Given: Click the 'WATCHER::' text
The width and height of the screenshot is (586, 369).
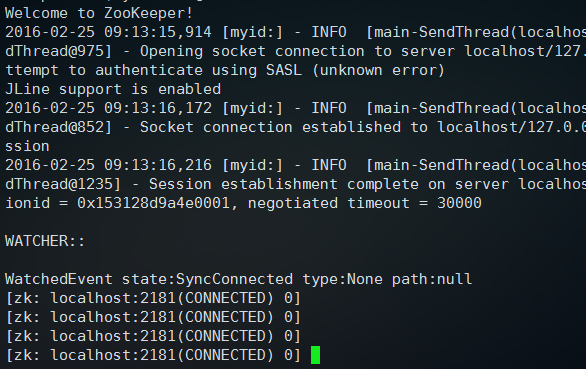Looking at the screenshot, I should [45, 241].
